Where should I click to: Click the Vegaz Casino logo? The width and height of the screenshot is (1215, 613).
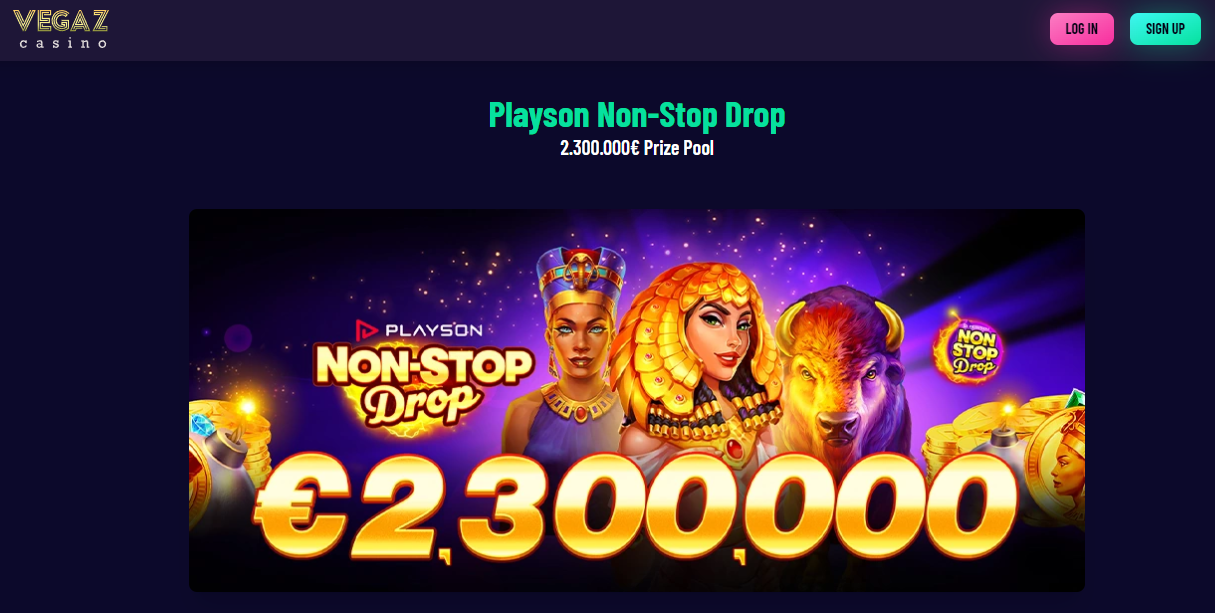click(x=60, y=29)
